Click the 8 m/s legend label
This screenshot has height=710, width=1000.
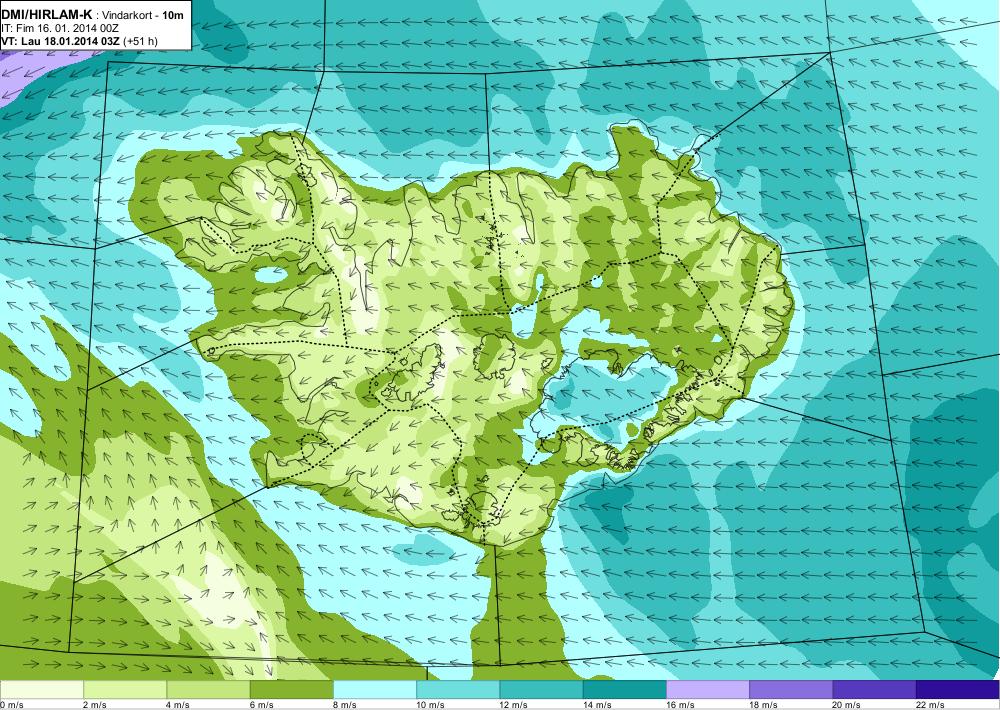click(x=345, y=705)
